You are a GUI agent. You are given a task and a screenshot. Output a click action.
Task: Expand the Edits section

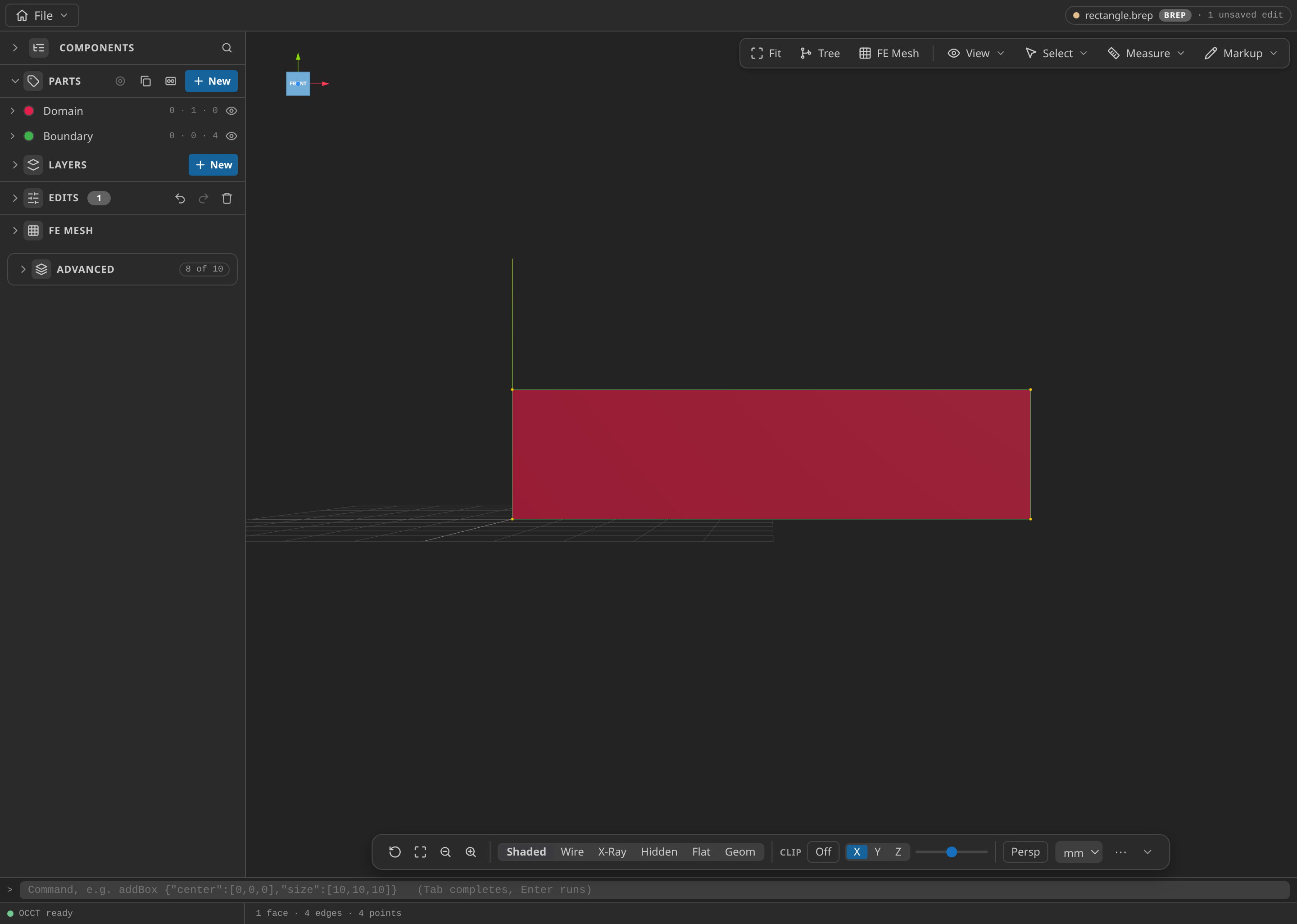[x=15, y=198]
